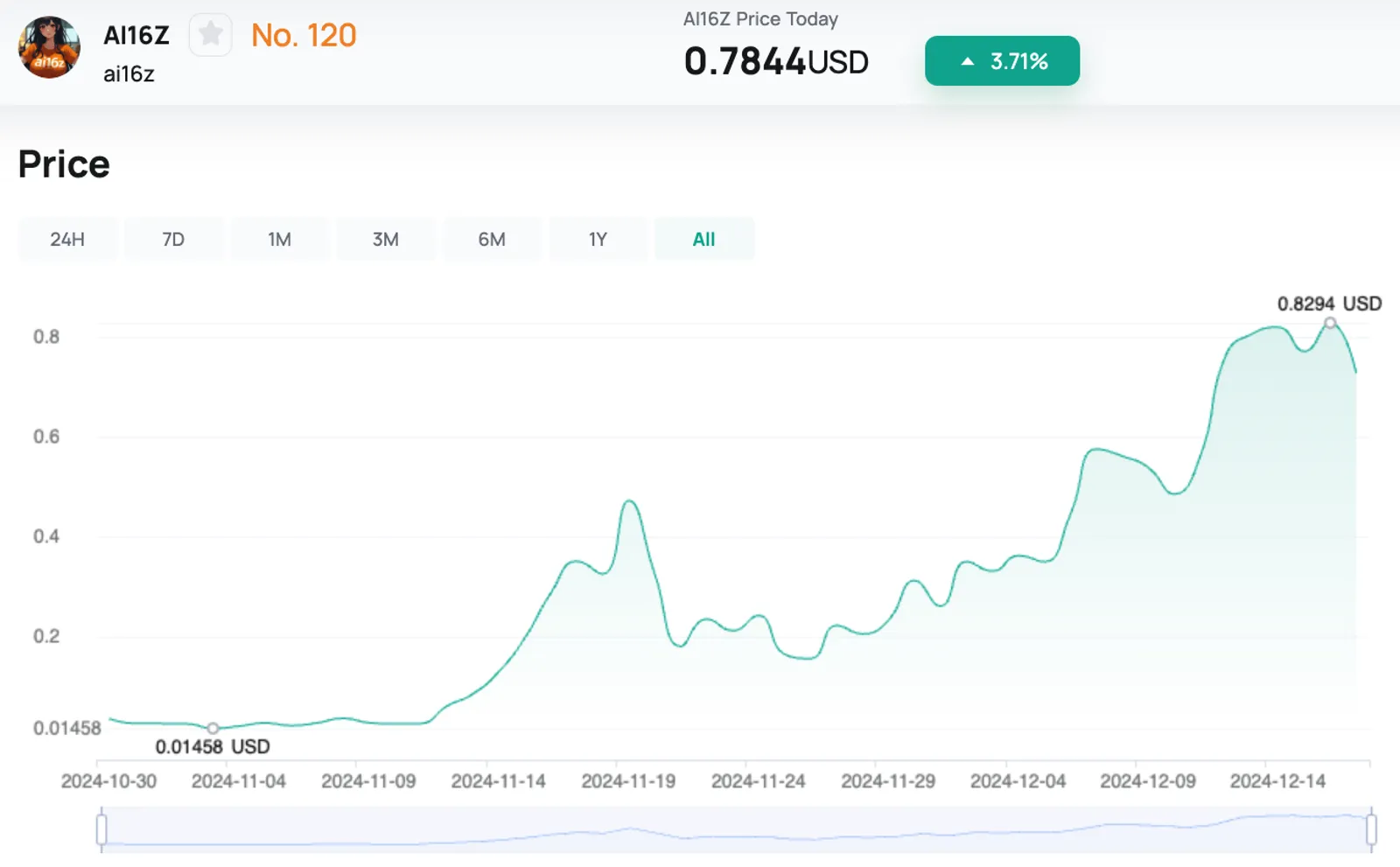This screenshot has height=867, width=1400.
Task: Choose the 6M time range
Action: 492,239
